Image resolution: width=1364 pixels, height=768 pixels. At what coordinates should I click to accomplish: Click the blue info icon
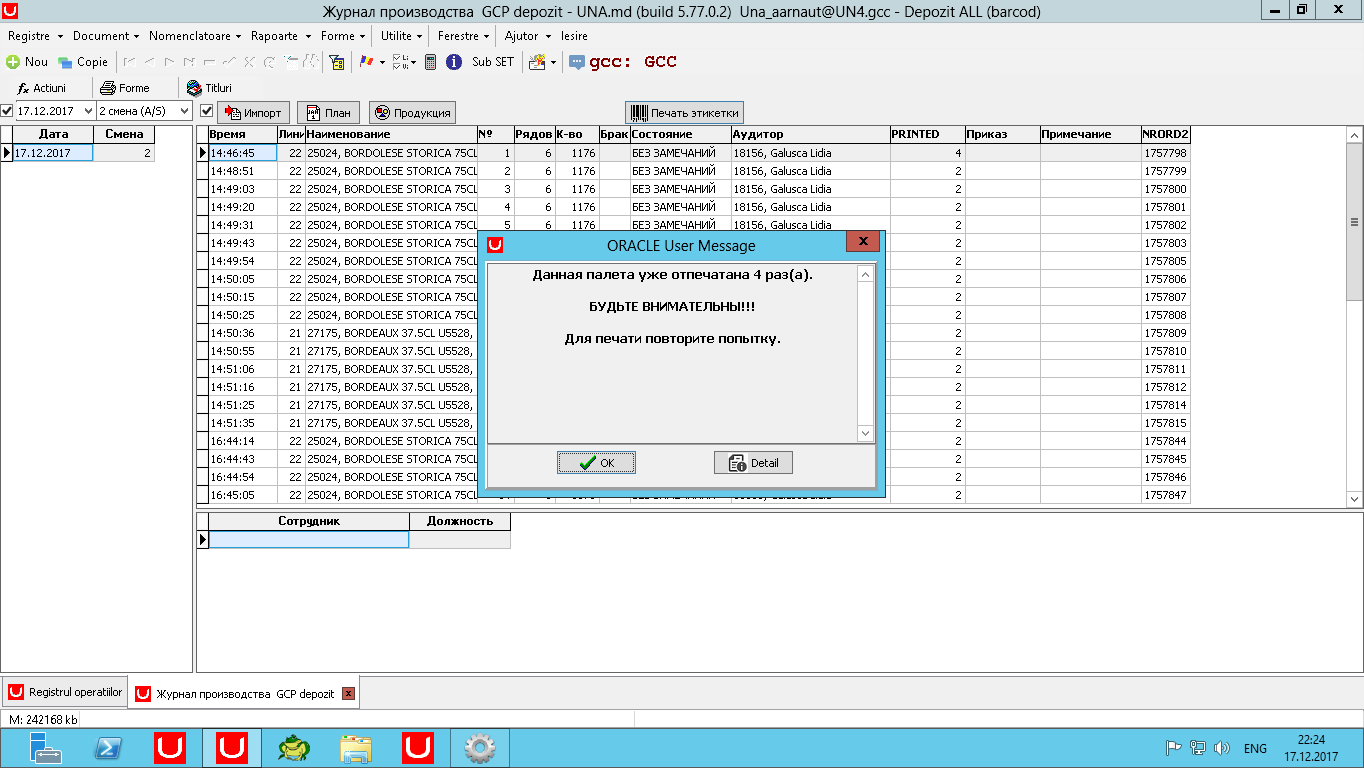pyautogui.click(x=454, y=62)
